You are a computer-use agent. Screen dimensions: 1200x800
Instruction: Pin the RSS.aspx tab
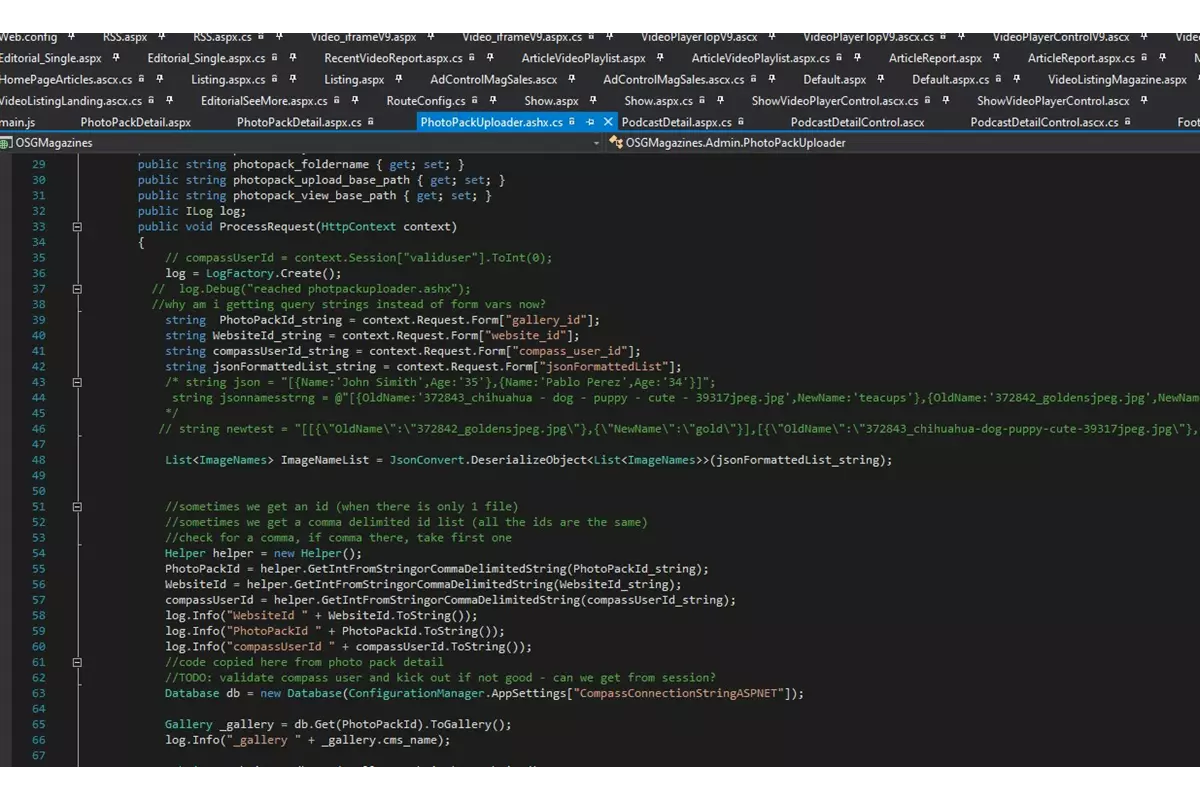161,37
